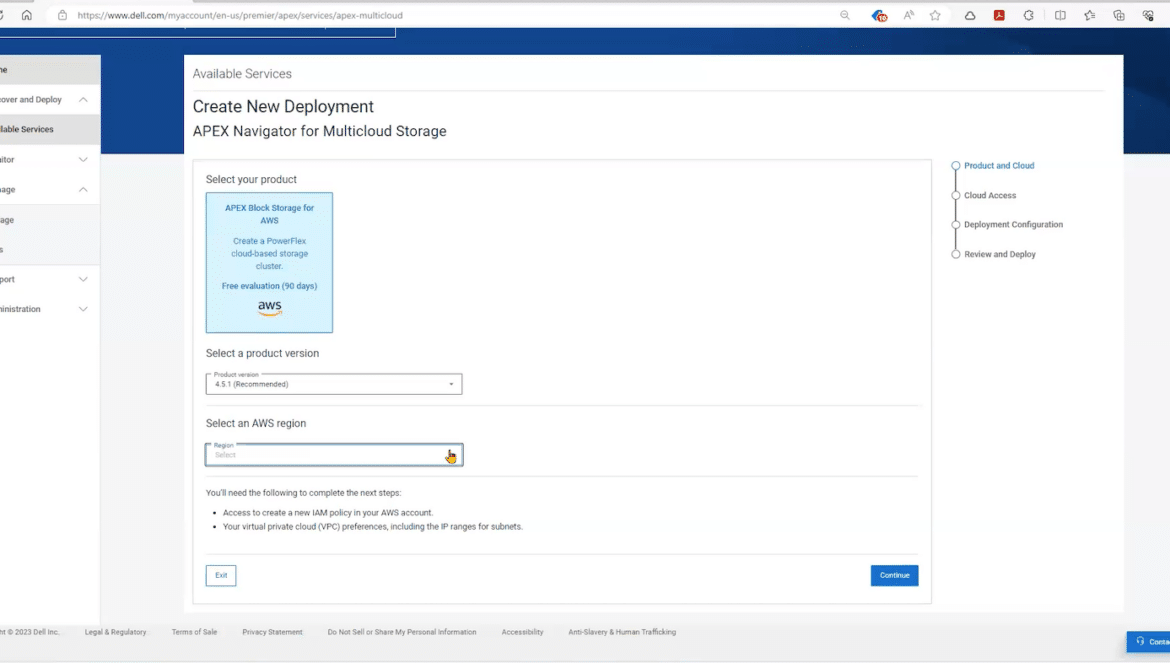Collapse the Manage sidebar section chevron
1170x663 pixels.
coord(83,189)
